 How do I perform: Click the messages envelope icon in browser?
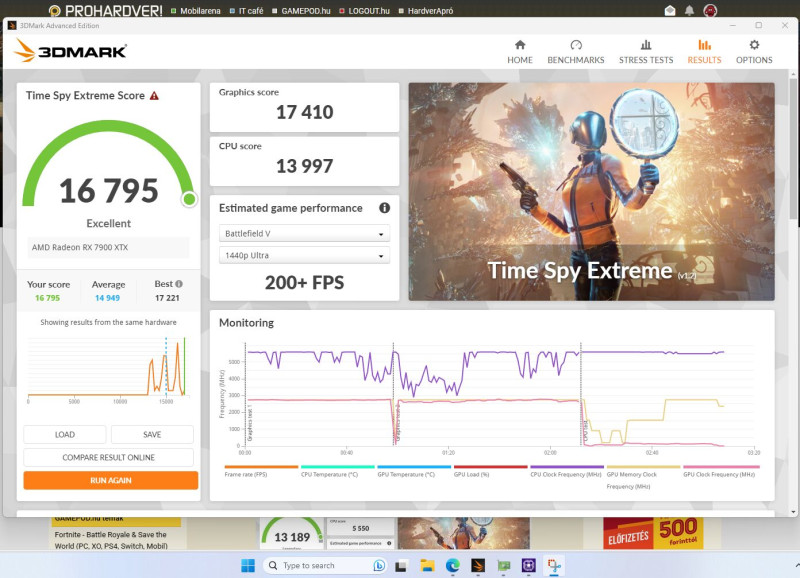670,10
